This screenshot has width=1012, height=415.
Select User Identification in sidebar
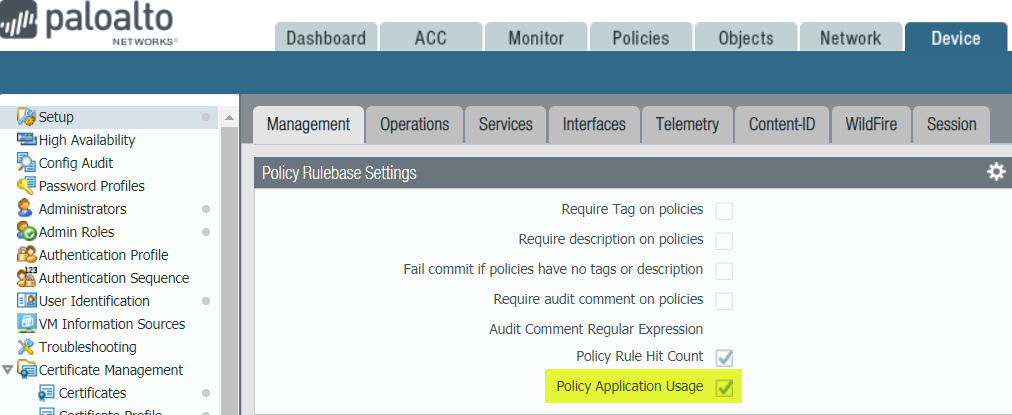pyautogui.click(x=94, y=301)
